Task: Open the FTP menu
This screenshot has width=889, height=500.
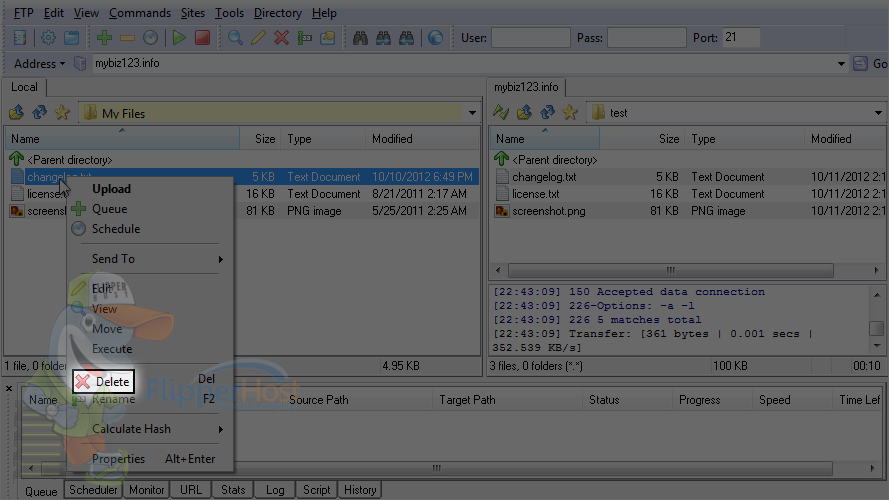Action: click(24, 13)
